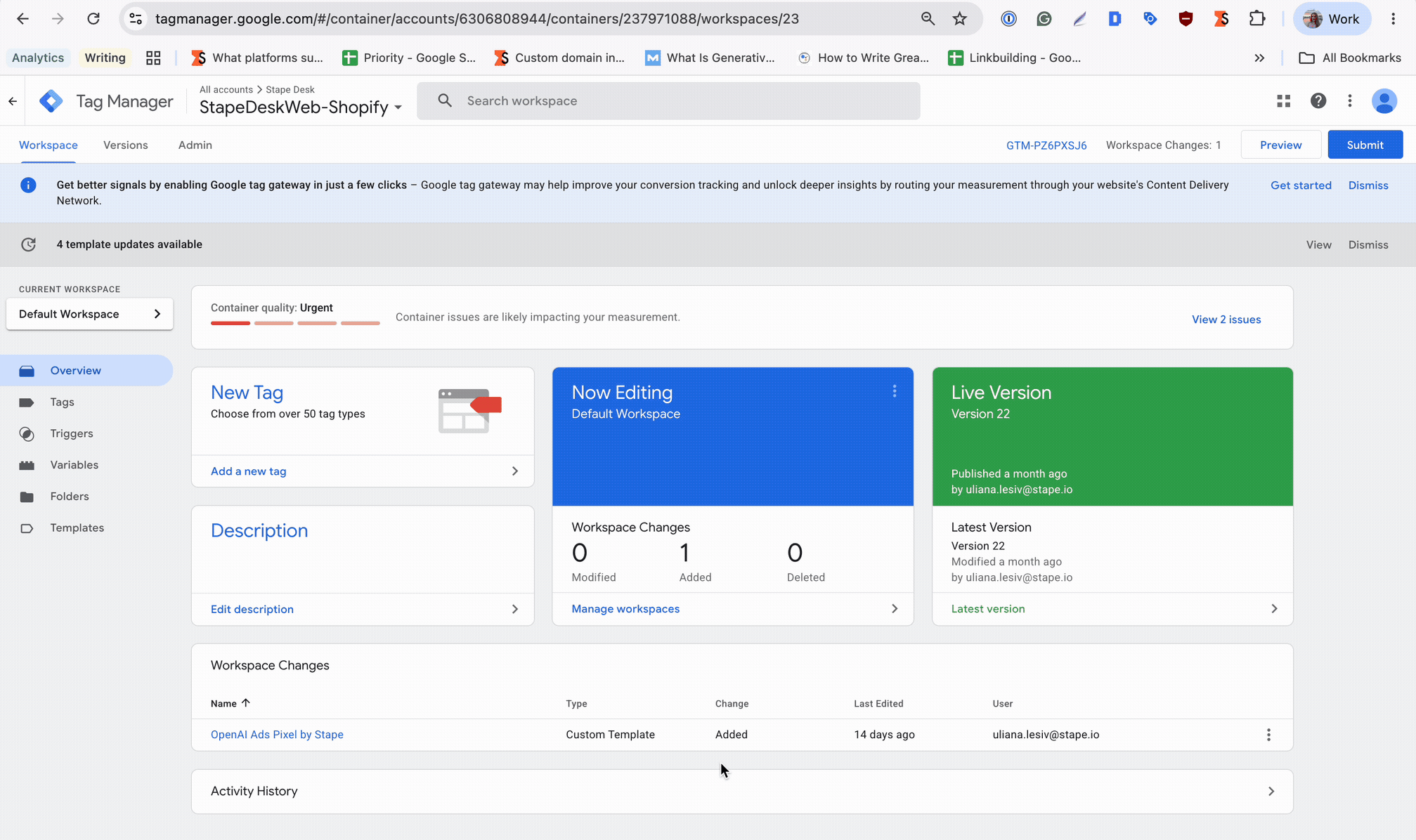Open the Tag Manager more options menu
This screenshot has height=840, width=1416.
1350,101
